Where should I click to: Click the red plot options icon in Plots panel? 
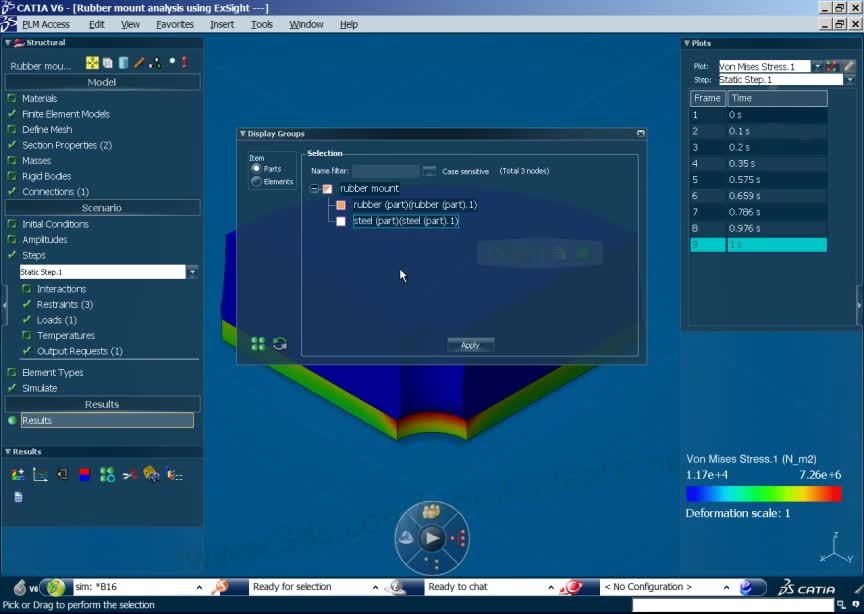[x=831, y=66]
